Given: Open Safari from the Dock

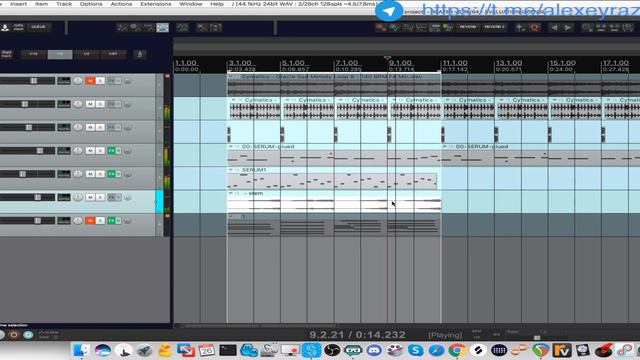Looking at the screenshot, I should tap(436, 350).
